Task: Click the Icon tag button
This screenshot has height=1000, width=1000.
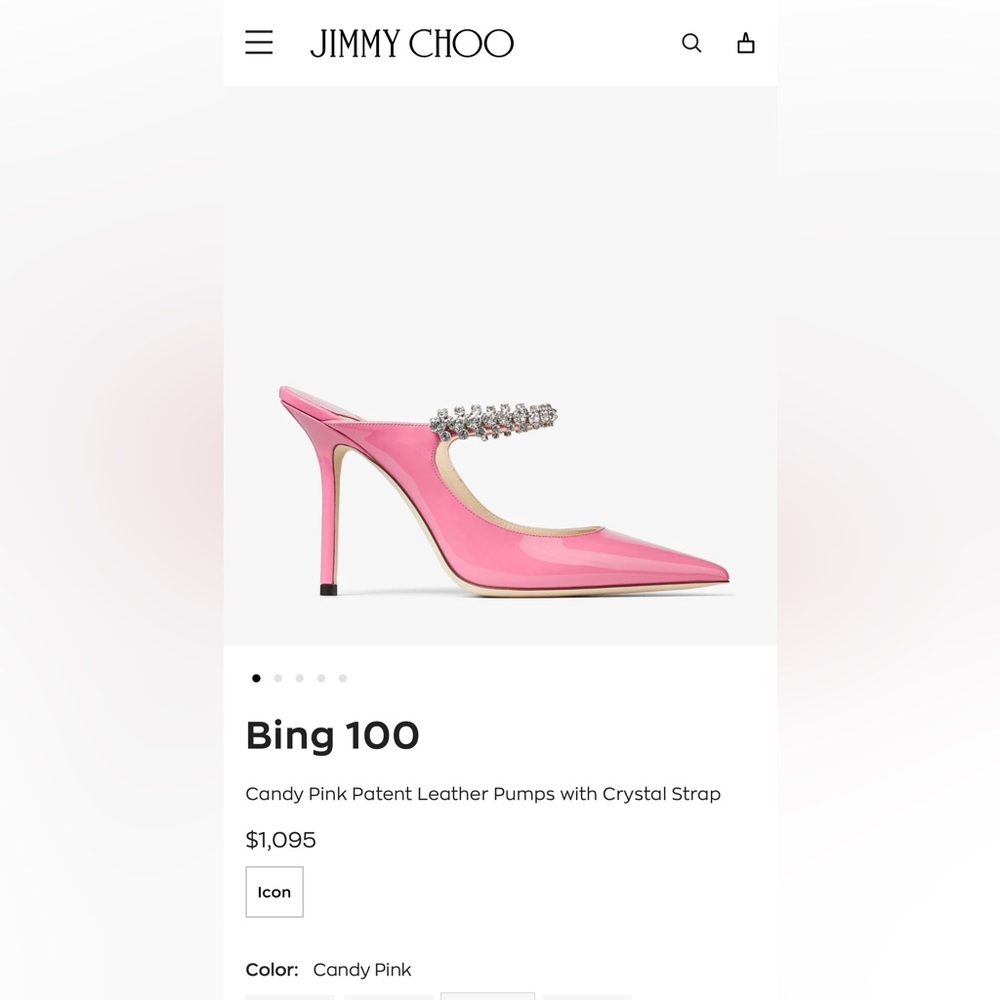Action: [274, 891]
